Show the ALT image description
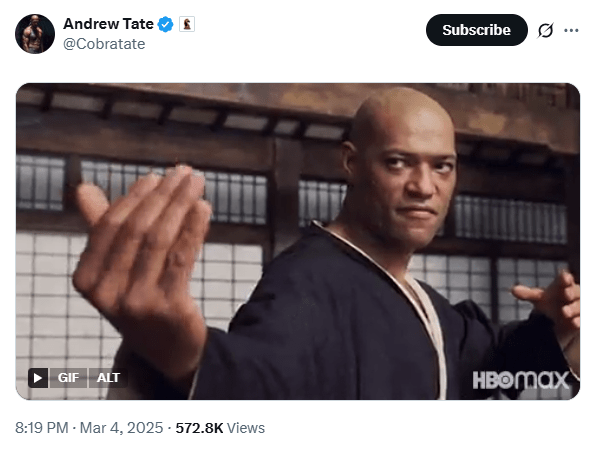The image size is (594, 449). point(108,378)
